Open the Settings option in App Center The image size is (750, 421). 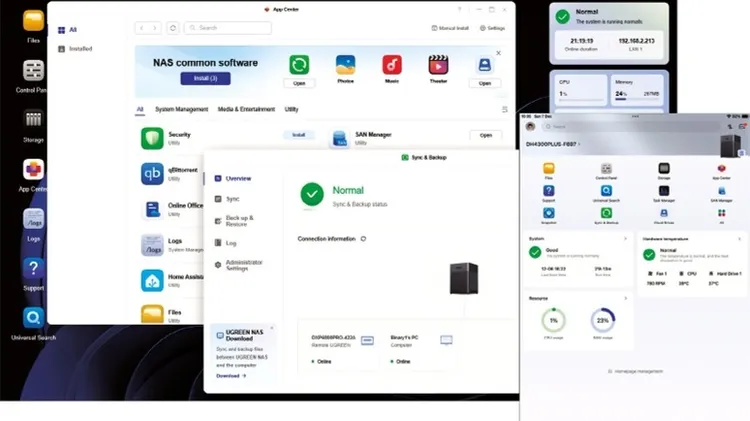click(x=492, y=28)
